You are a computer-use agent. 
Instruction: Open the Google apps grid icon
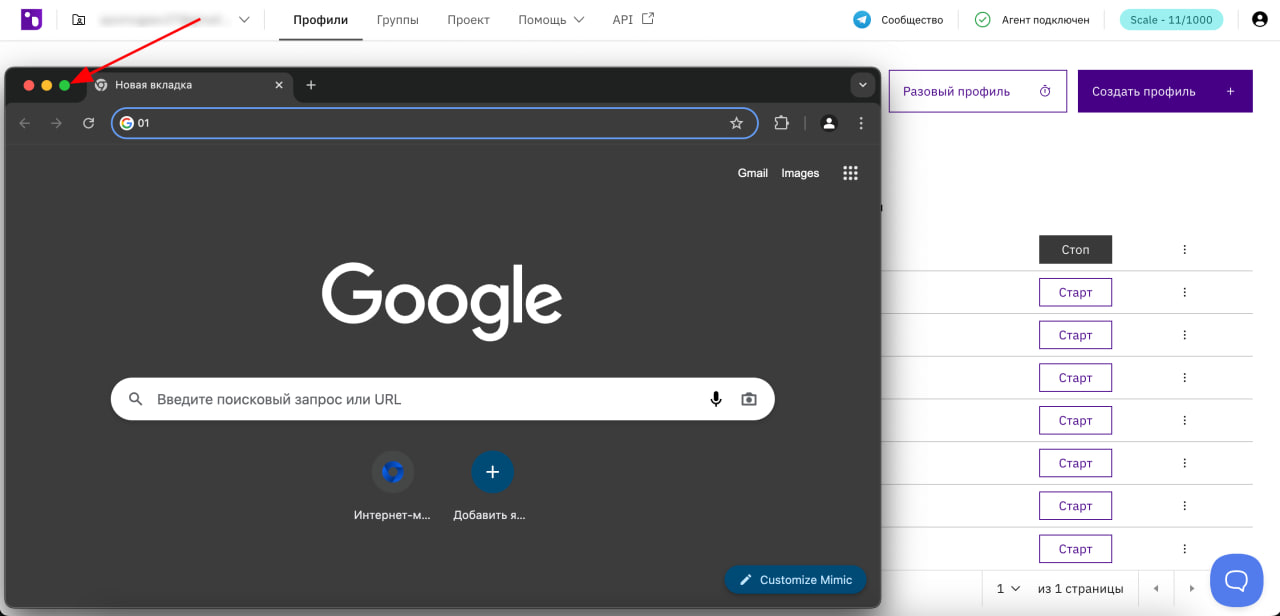(851, 173)
